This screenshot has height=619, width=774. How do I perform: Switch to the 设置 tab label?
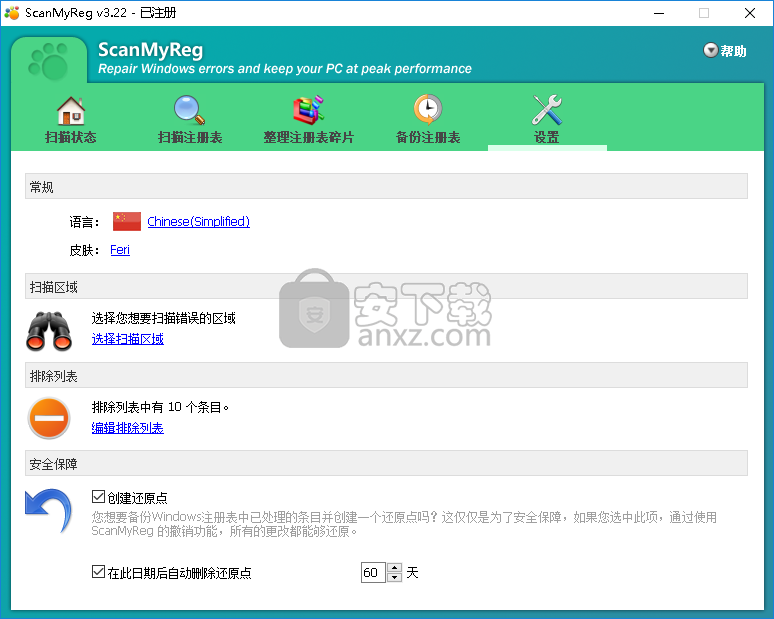547,137
